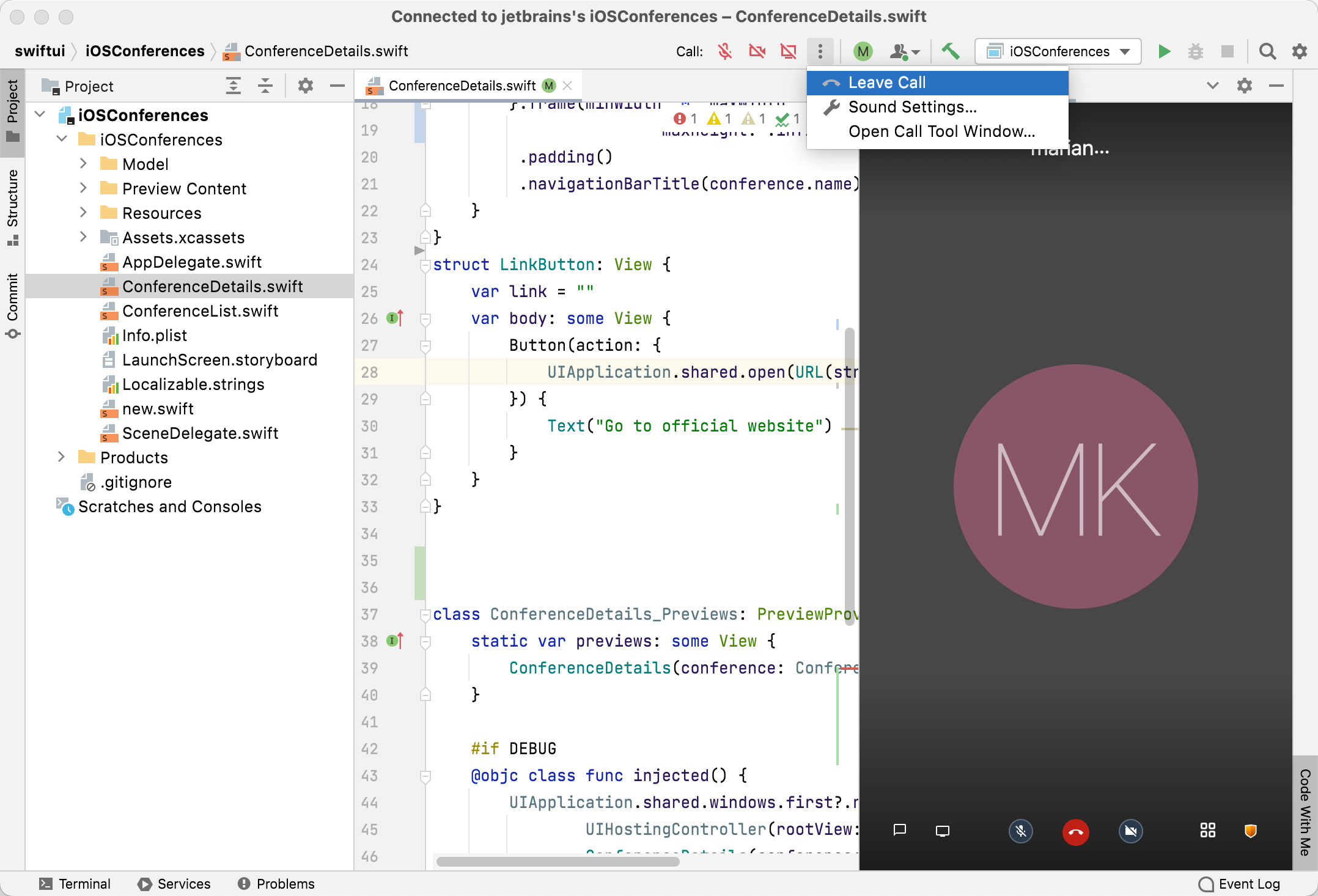
Task: Expand the Products folder
Action: point(62,457)
